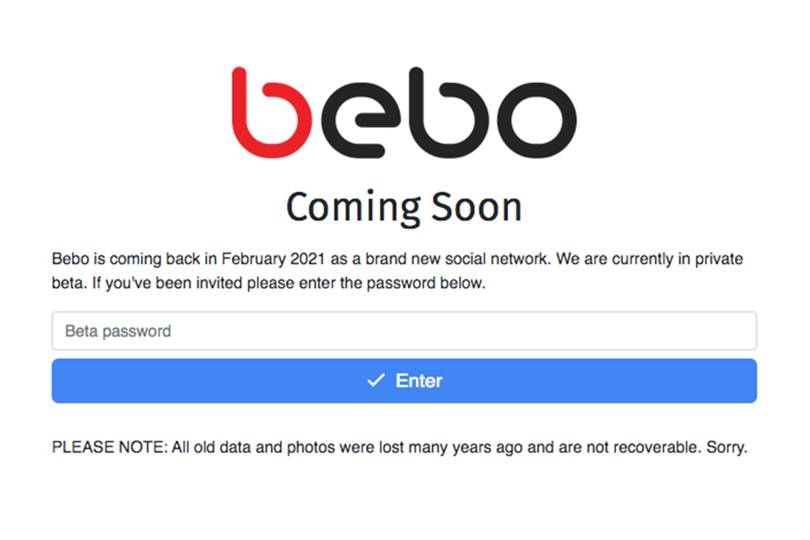
Task: Click the "Enter" label text
Action: pyautogui.click(x=418, y=380)
